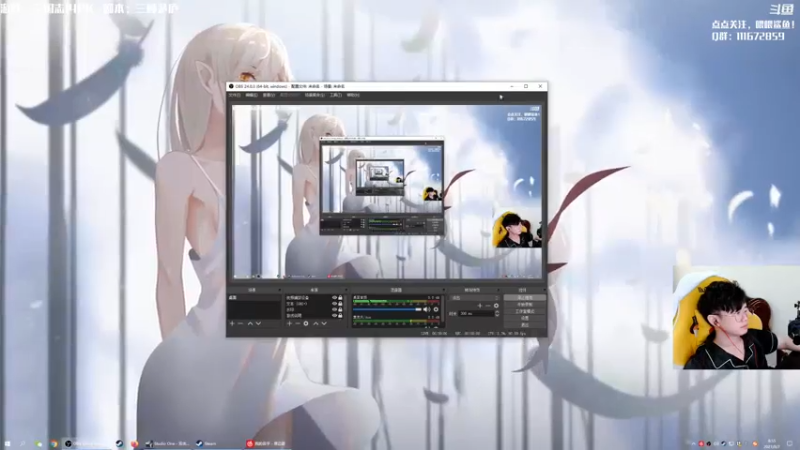Switch to OBS Studio taskbar button
Screen dimensions: 800x450
point(87,443)
